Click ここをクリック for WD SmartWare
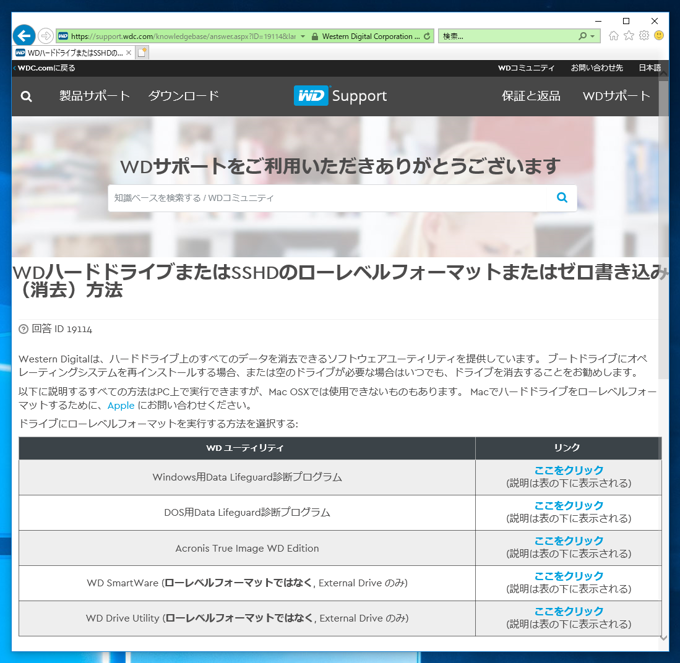 coord(569,576)
